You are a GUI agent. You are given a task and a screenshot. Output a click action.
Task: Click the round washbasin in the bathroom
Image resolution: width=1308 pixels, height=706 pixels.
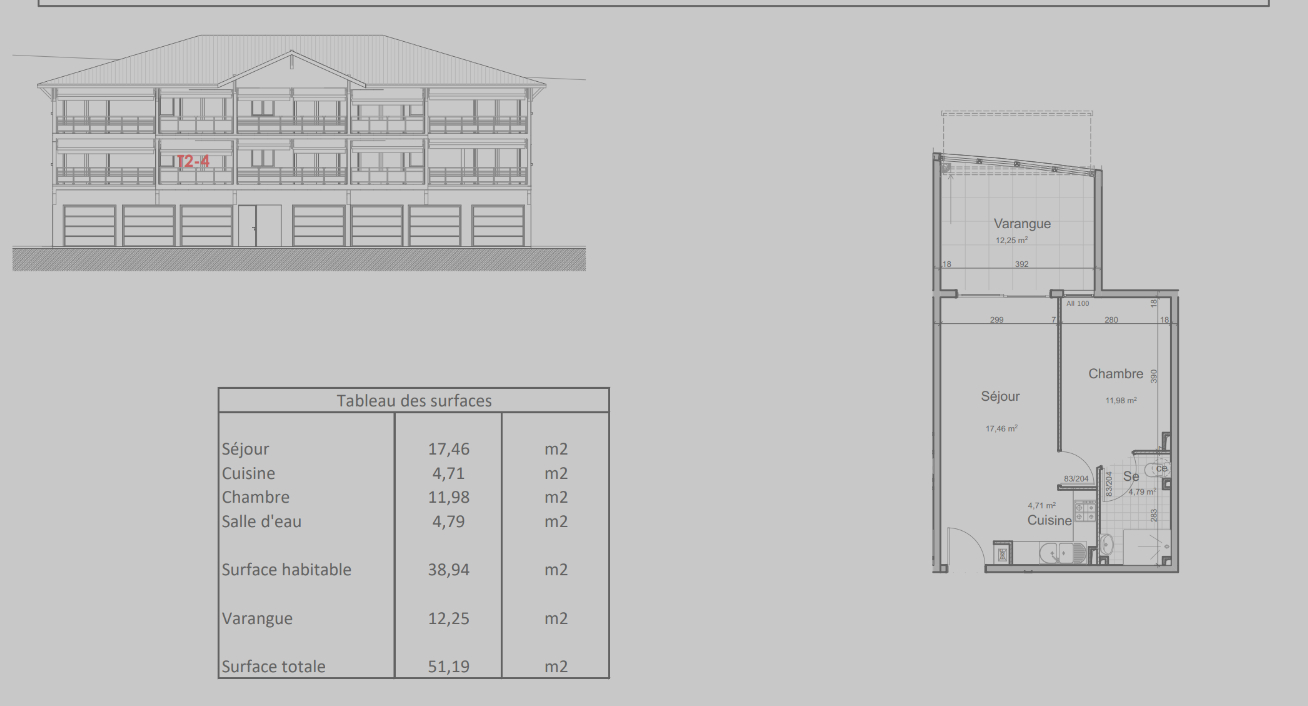pos(1106,544)
